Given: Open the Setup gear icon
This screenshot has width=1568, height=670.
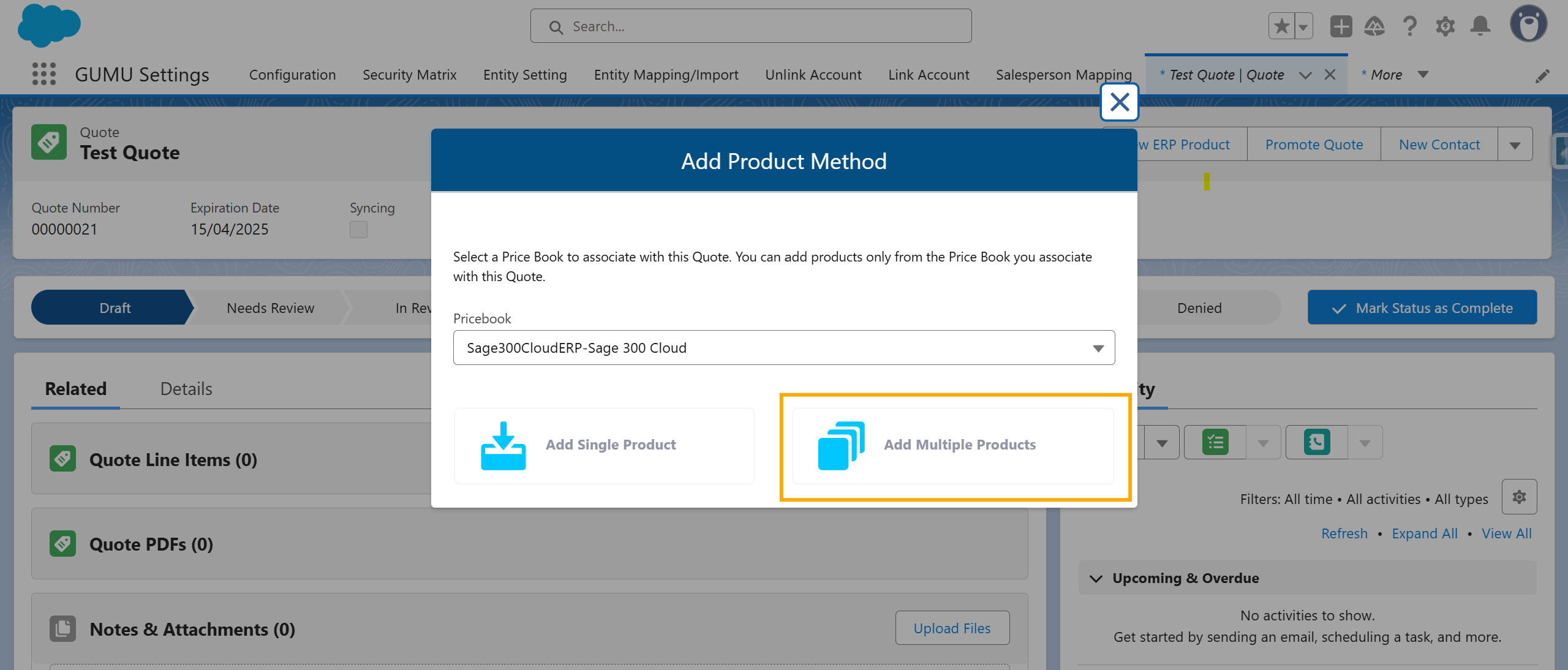Looking at the screenshot, I should coord(1445,26).
